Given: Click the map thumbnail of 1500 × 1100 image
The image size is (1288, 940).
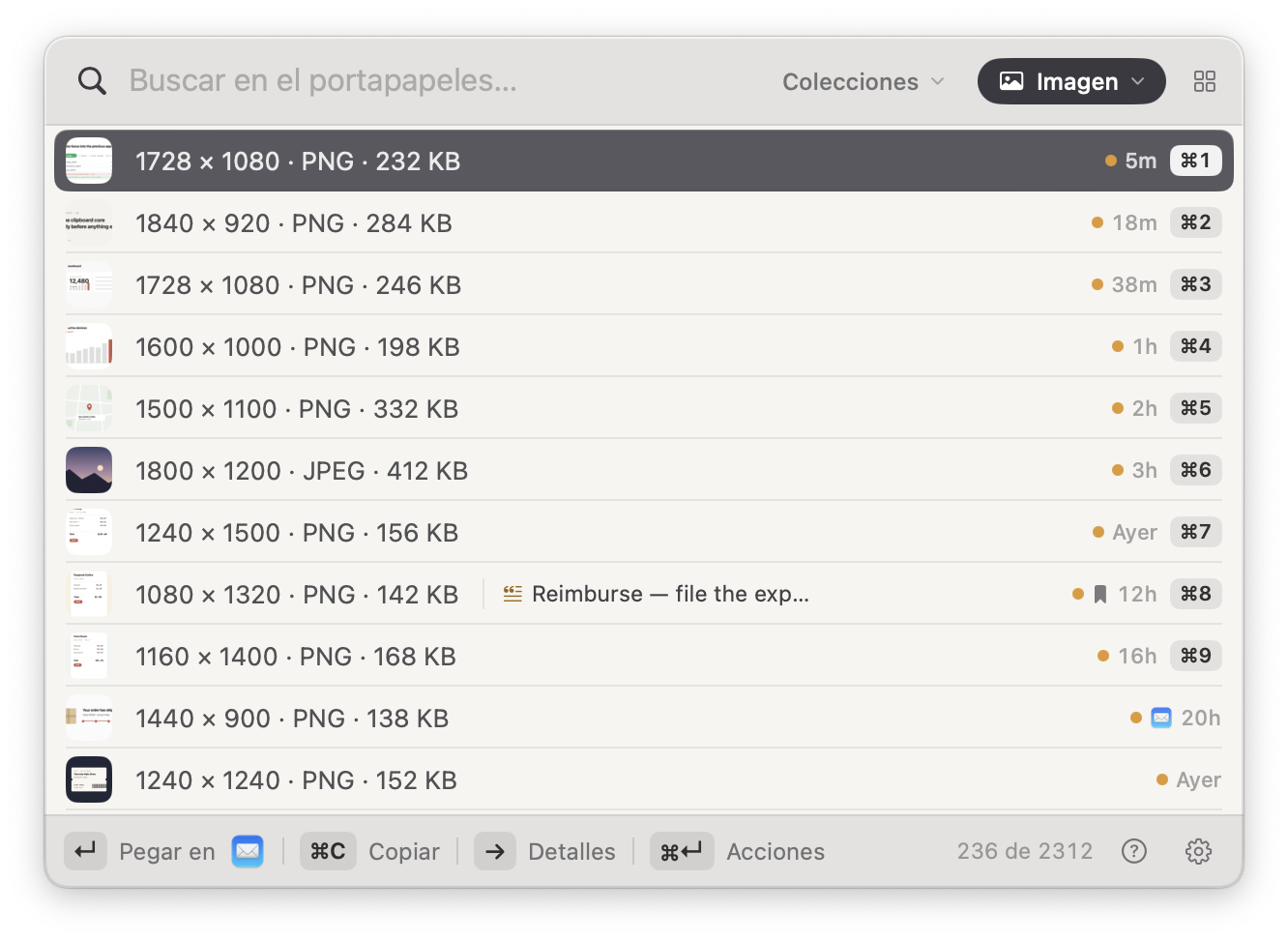Looking at the screenshot, I should pyautogui.click(x=89, y=408).
